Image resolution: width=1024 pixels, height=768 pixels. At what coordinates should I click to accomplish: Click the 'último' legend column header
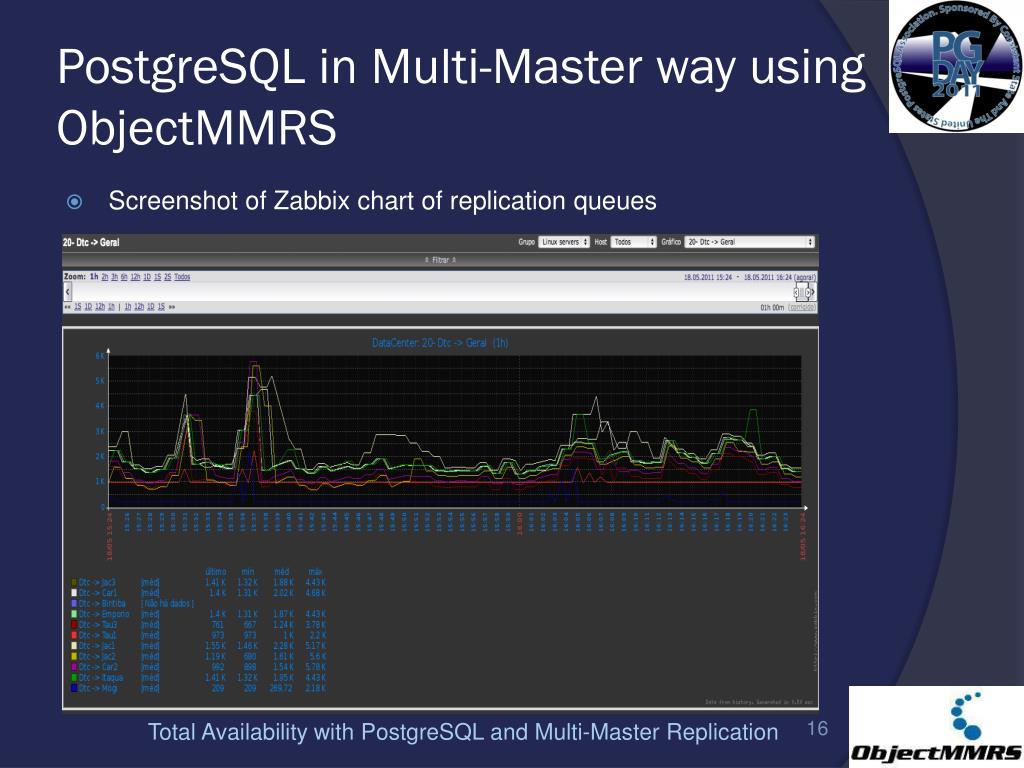(x=216, y=571)
